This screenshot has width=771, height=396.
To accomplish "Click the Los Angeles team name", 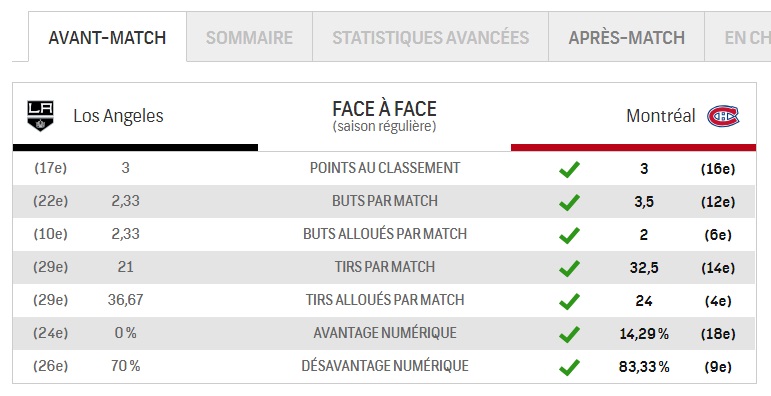I will tap(118, 116).
